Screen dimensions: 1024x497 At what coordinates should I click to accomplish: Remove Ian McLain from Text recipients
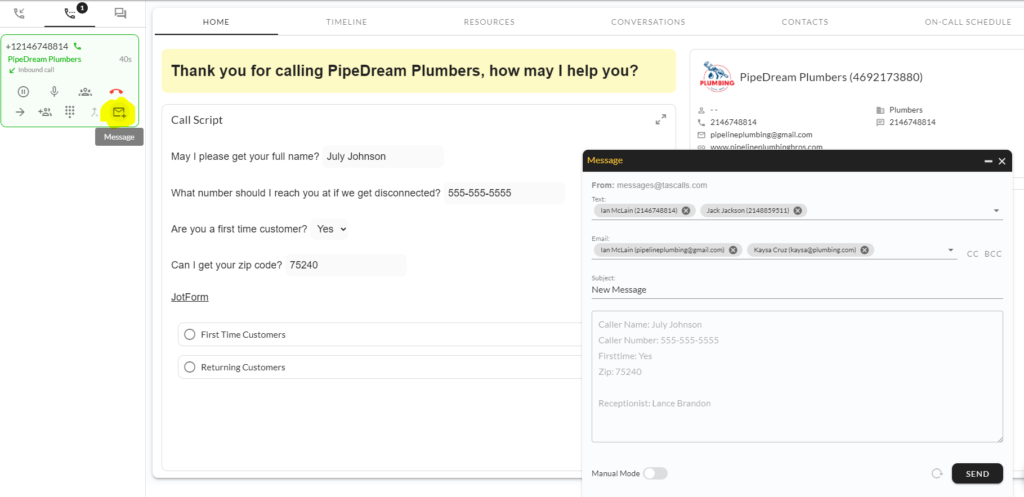tap(686, 211)
